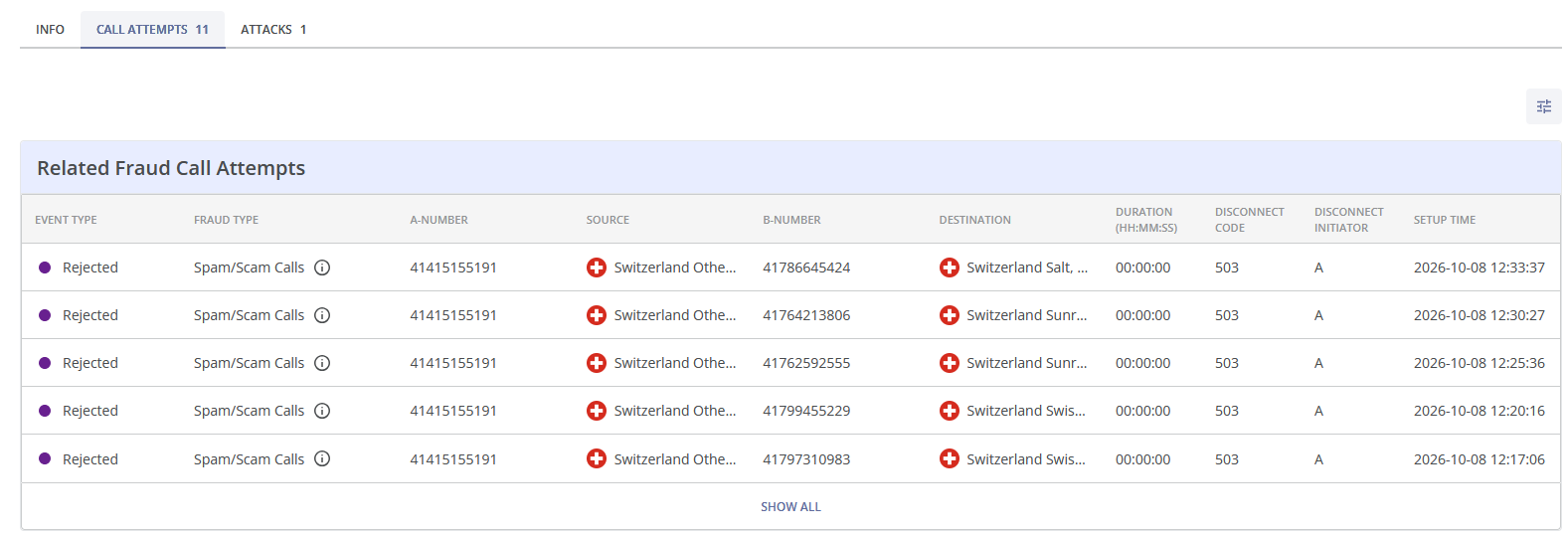Sort by EVENT TYPE column header
This screenshot has width=1568, height=537.
pos(66,220)
